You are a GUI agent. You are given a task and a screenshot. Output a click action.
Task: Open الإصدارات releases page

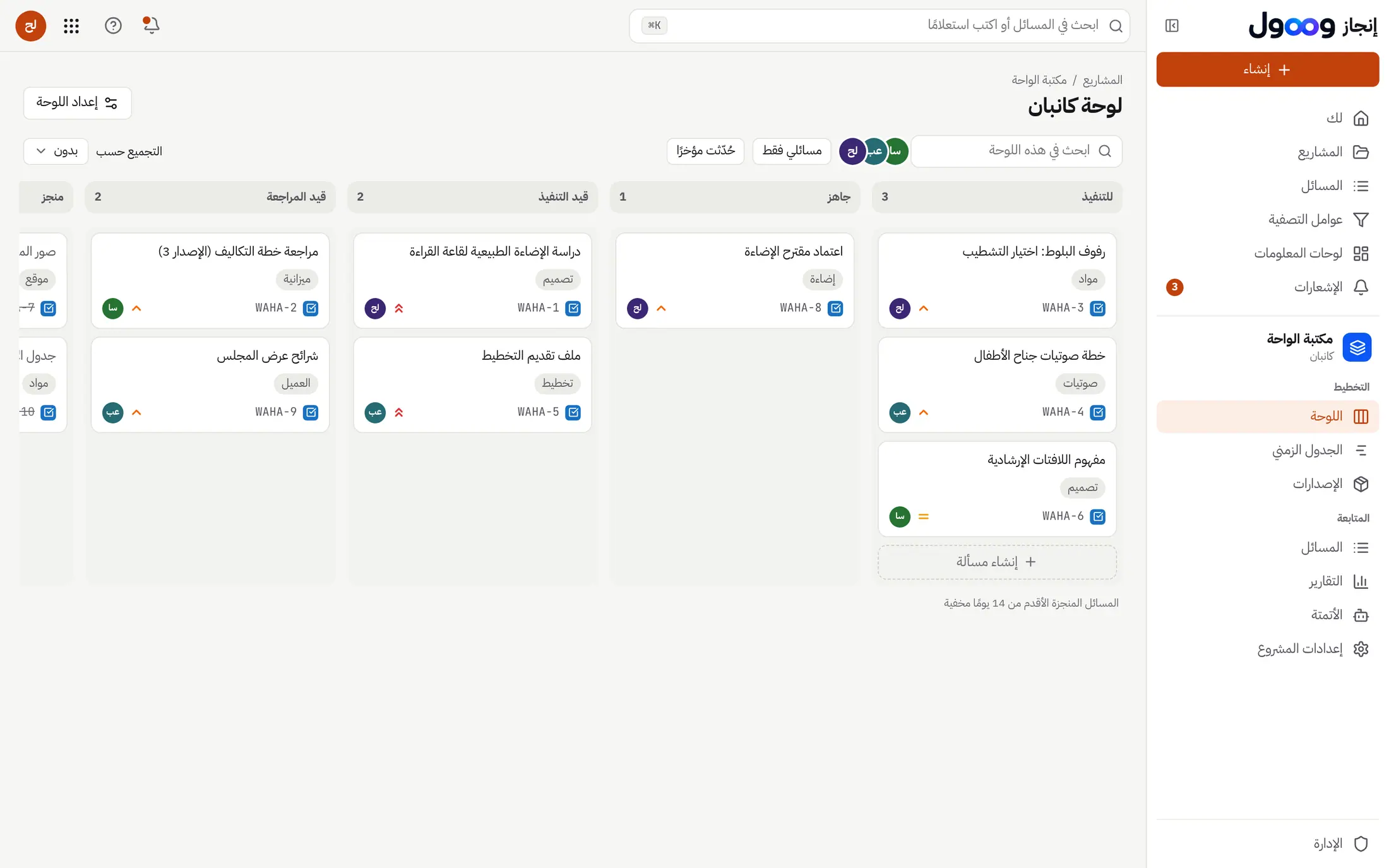click(x=1268, y=484)
